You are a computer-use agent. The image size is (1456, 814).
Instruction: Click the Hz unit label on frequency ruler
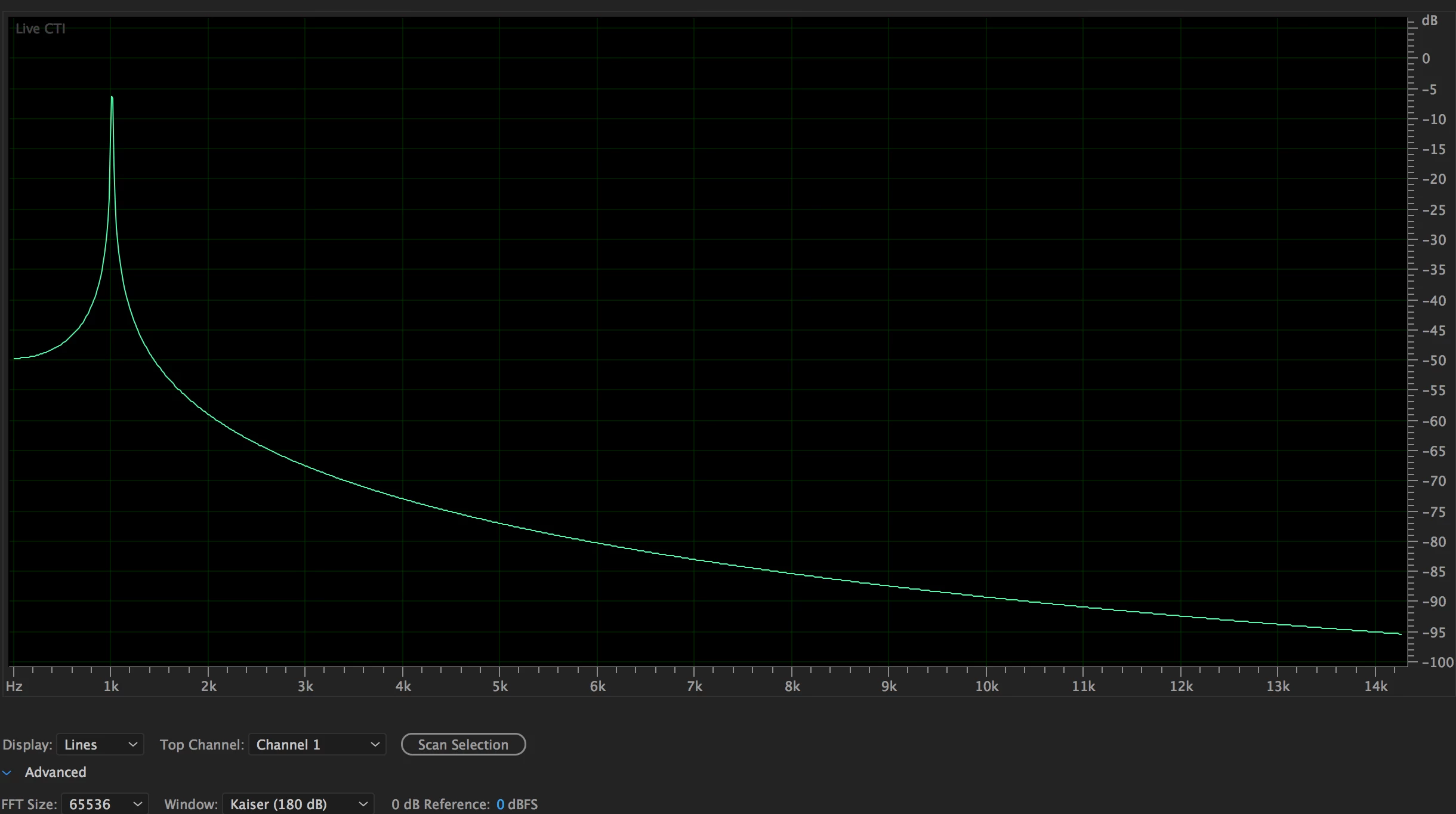pos(14,686)
